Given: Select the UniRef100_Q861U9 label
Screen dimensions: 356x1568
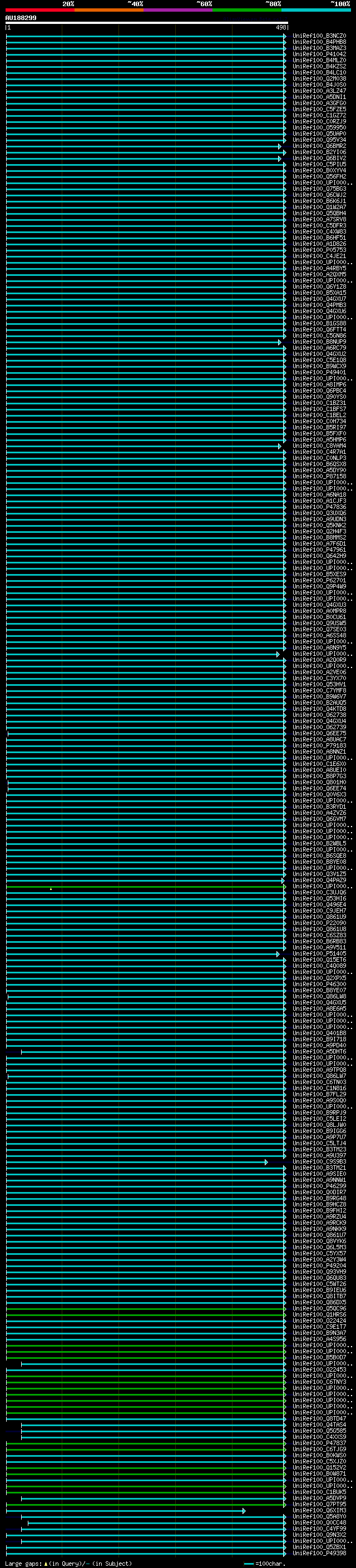Looking at the screenshot, I should pyautogui.click(x=319, y=917).
